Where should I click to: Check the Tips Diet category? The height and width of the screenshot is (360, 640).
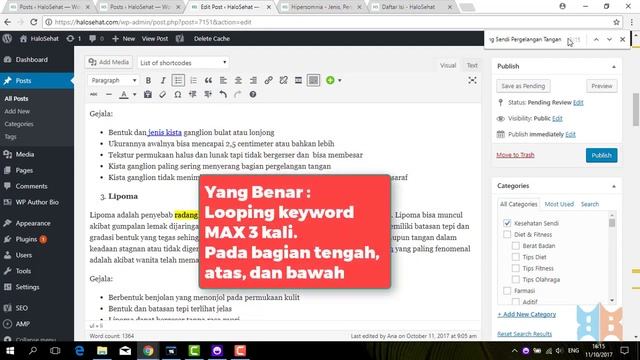[x=516, y=257]
